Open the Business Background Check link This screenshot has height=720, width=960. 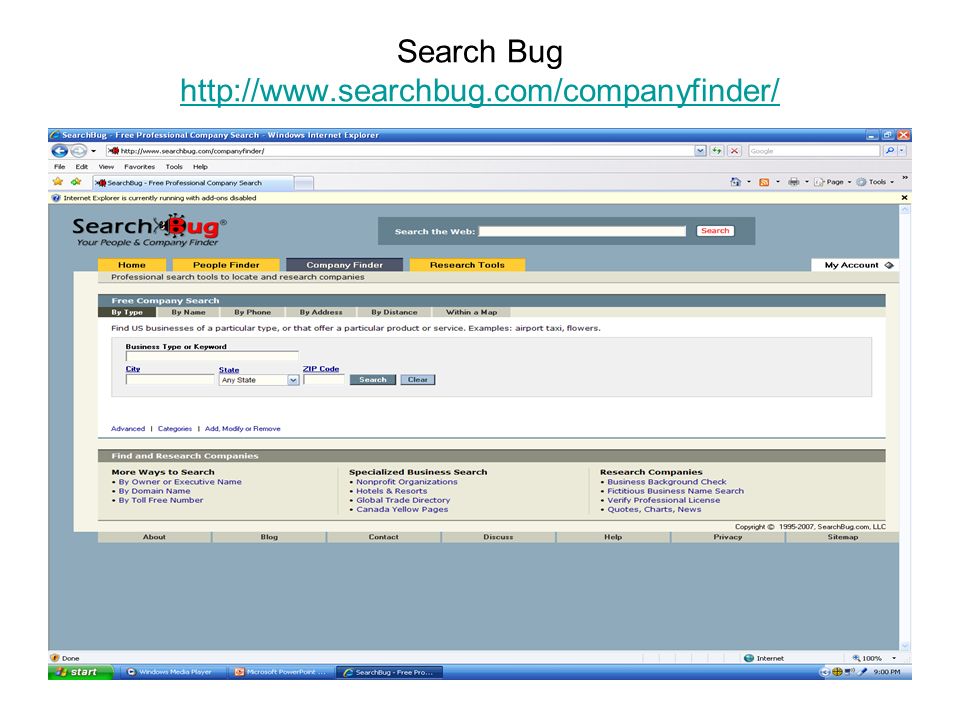(x=667, y=482)
